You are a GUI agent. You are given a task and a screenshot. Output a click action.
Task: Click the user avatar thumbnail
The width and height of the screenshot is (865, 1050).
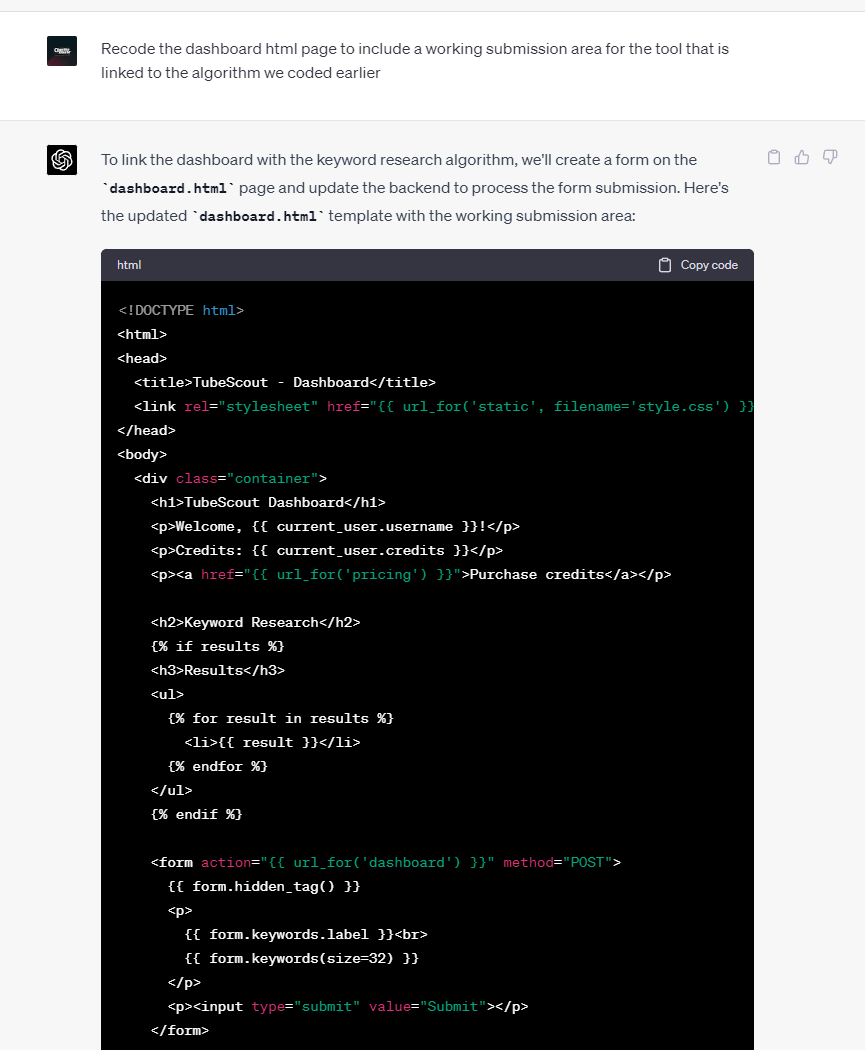point(62,51)
